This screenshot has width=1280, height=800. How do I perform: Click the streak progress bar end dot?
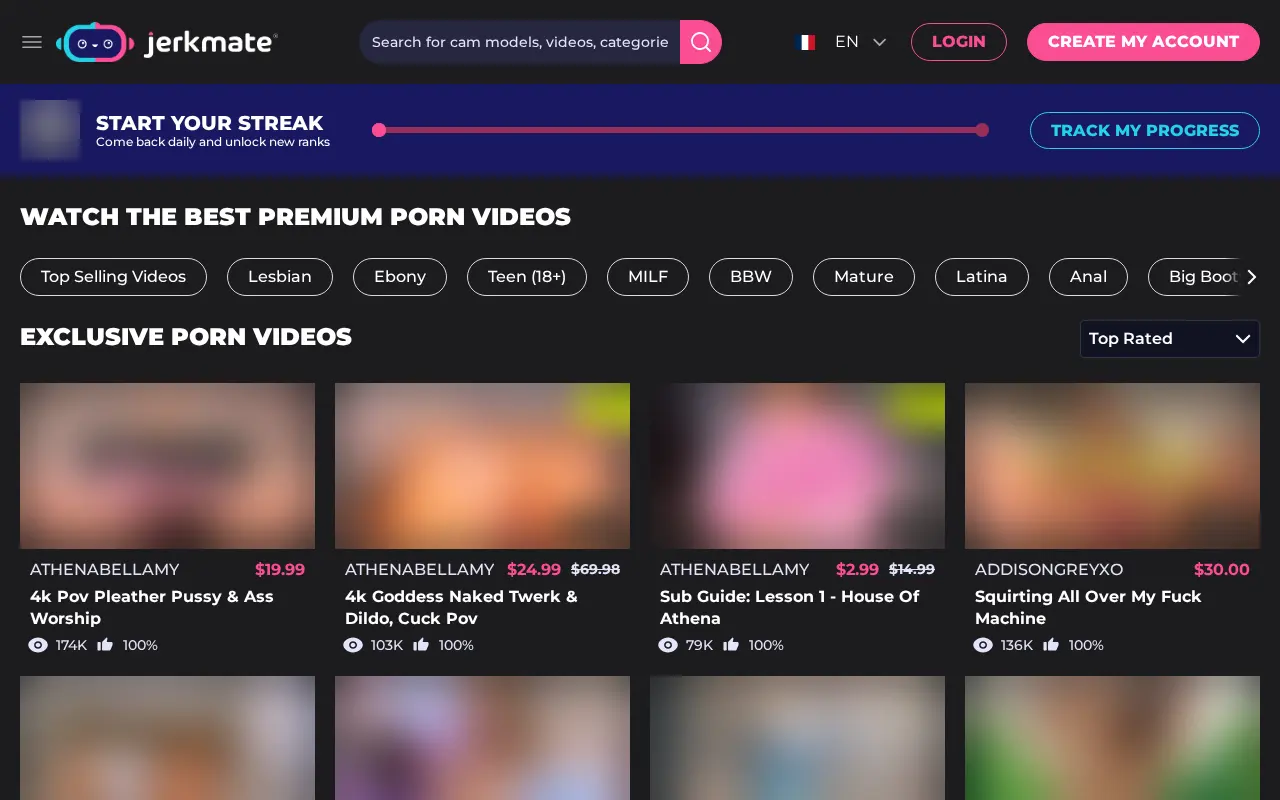click(x=982, y=130)
